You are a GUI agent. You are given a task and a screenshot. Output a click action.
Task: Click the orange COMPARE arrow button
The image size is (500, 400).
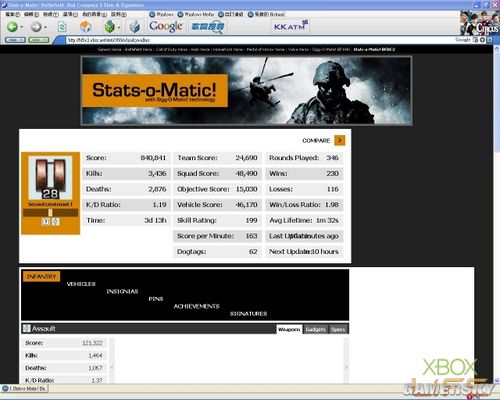340,140
